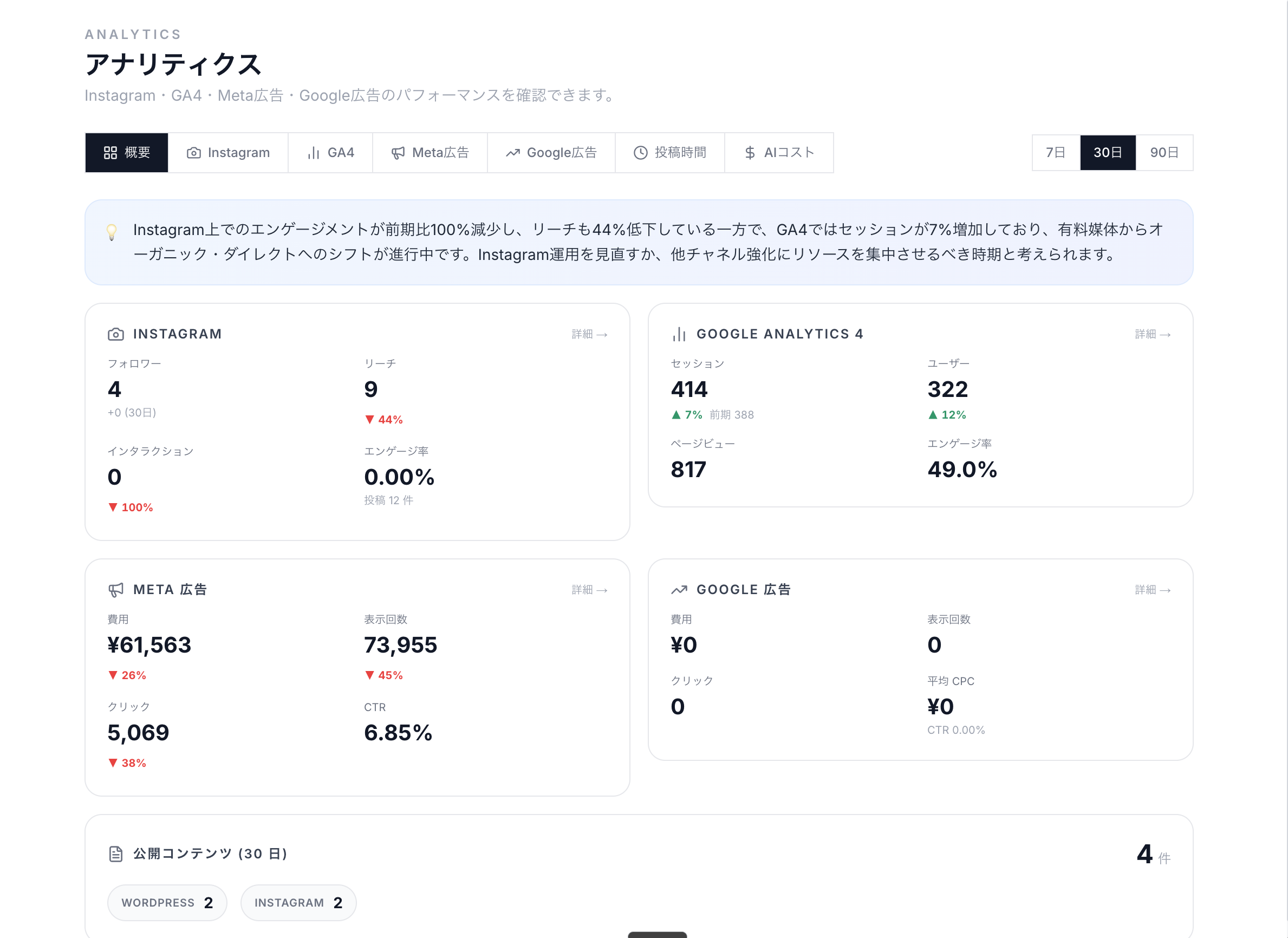Click the trend icon in Google広告 tab
The height and width of the screenshot is (938, 1288).
[x=513, y=153]
